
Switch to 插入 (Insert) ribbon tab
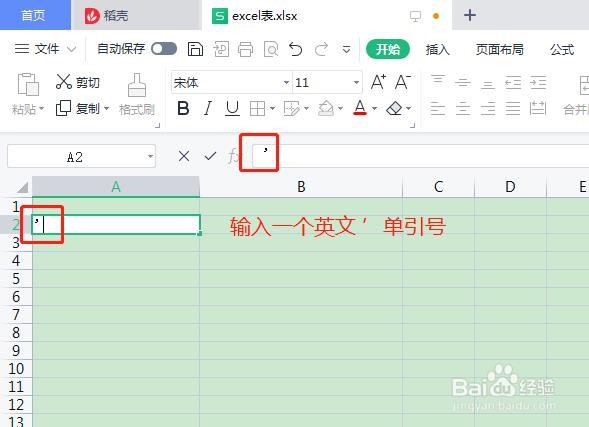[438, 49]
